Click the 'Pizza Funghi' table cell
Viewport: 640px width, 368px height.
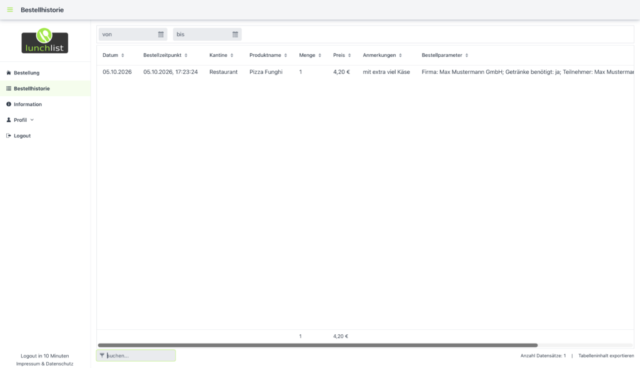(x=266, y=72)
